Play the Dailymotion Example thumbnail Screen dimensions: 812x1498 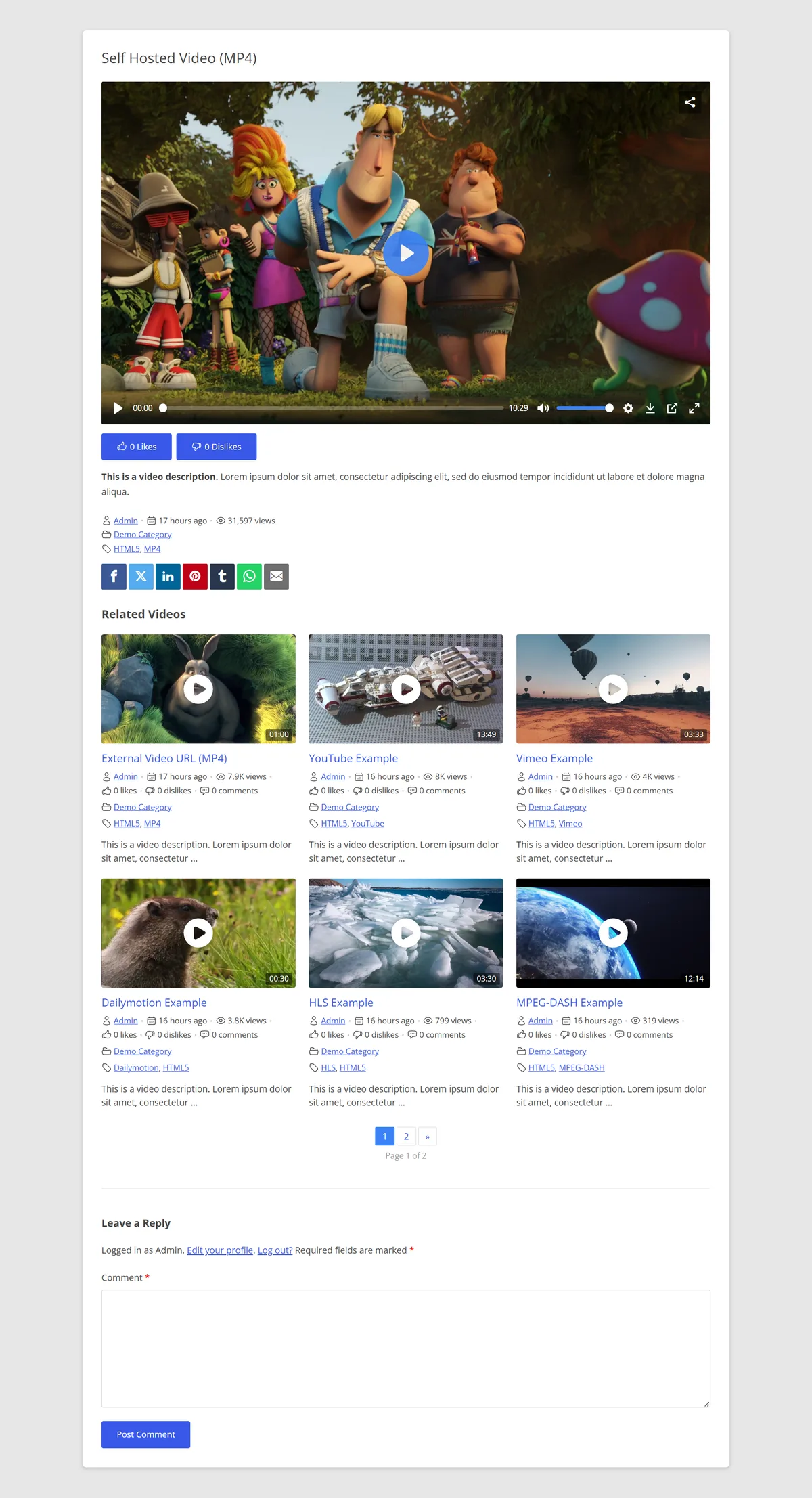tap(198, 933)
